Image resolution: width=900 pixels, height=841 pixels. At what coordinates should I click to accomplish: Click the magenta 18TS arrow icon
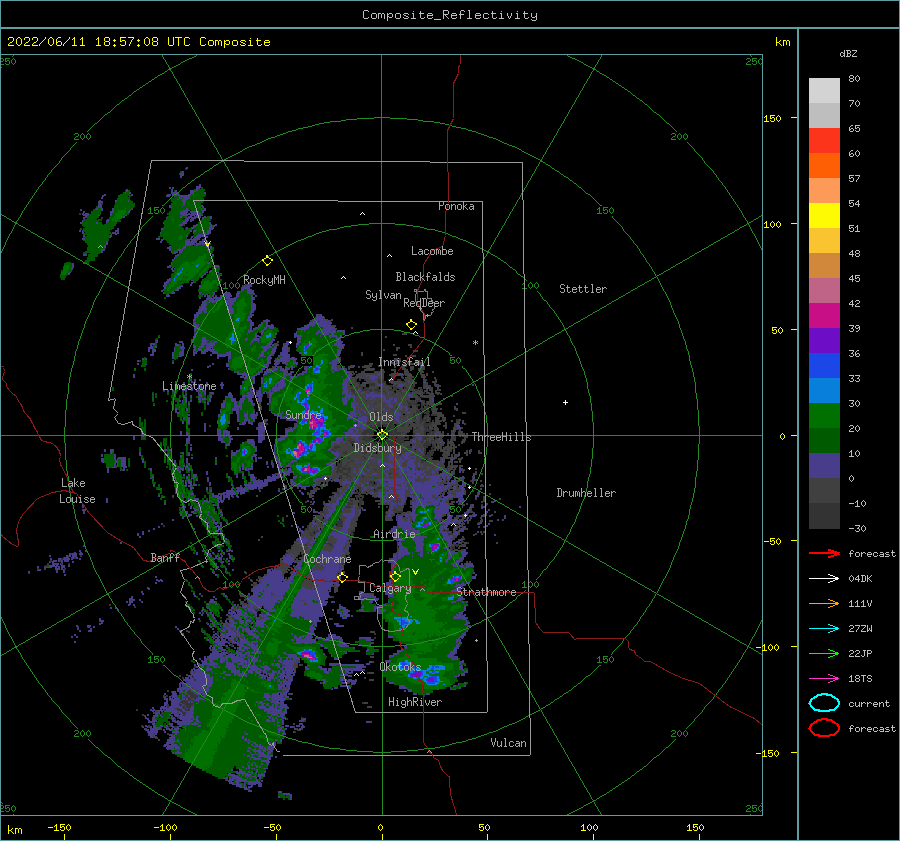pos(824,679)
